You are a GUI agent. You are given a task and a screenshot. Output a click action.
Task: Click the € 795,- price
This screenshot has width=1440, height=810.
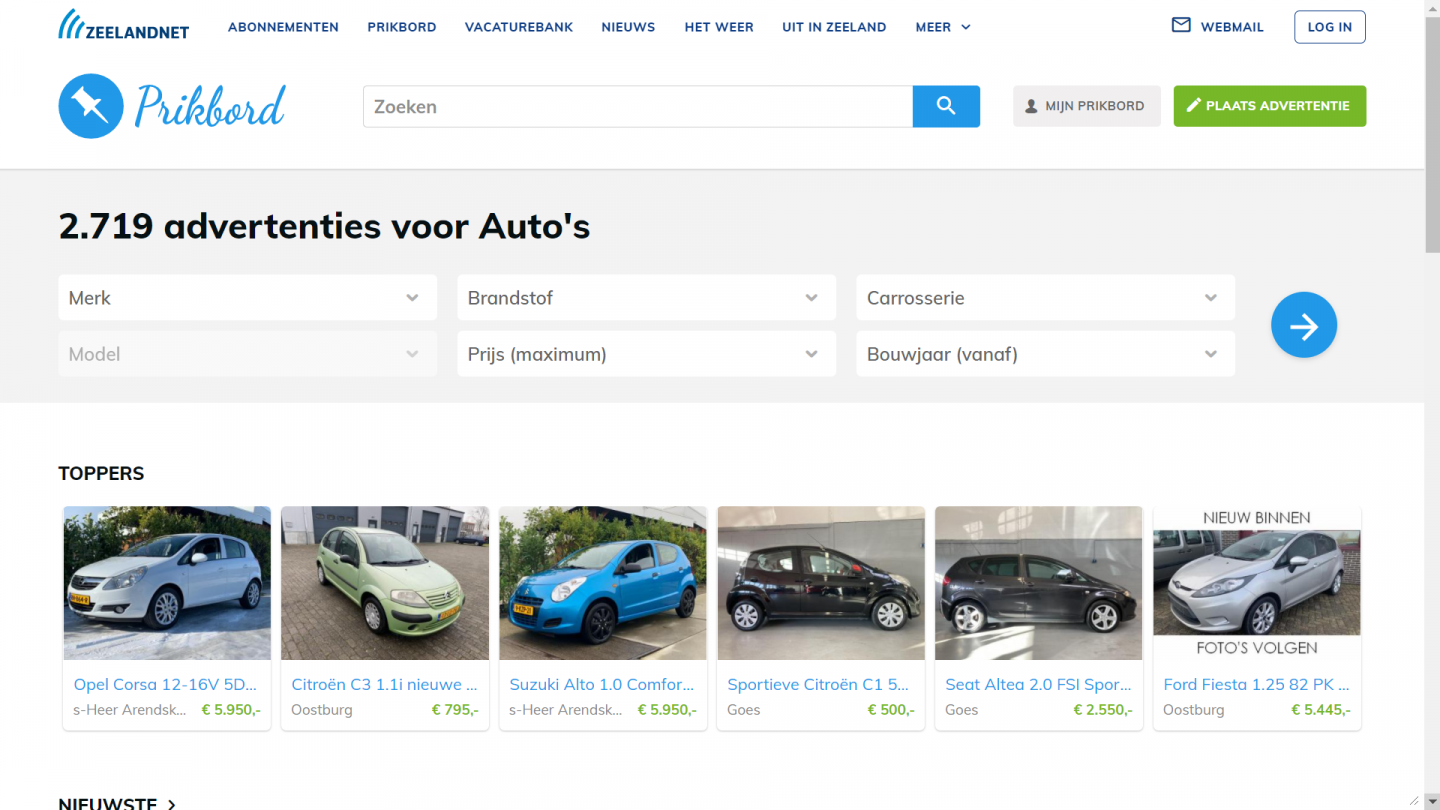tap(455, 710)
